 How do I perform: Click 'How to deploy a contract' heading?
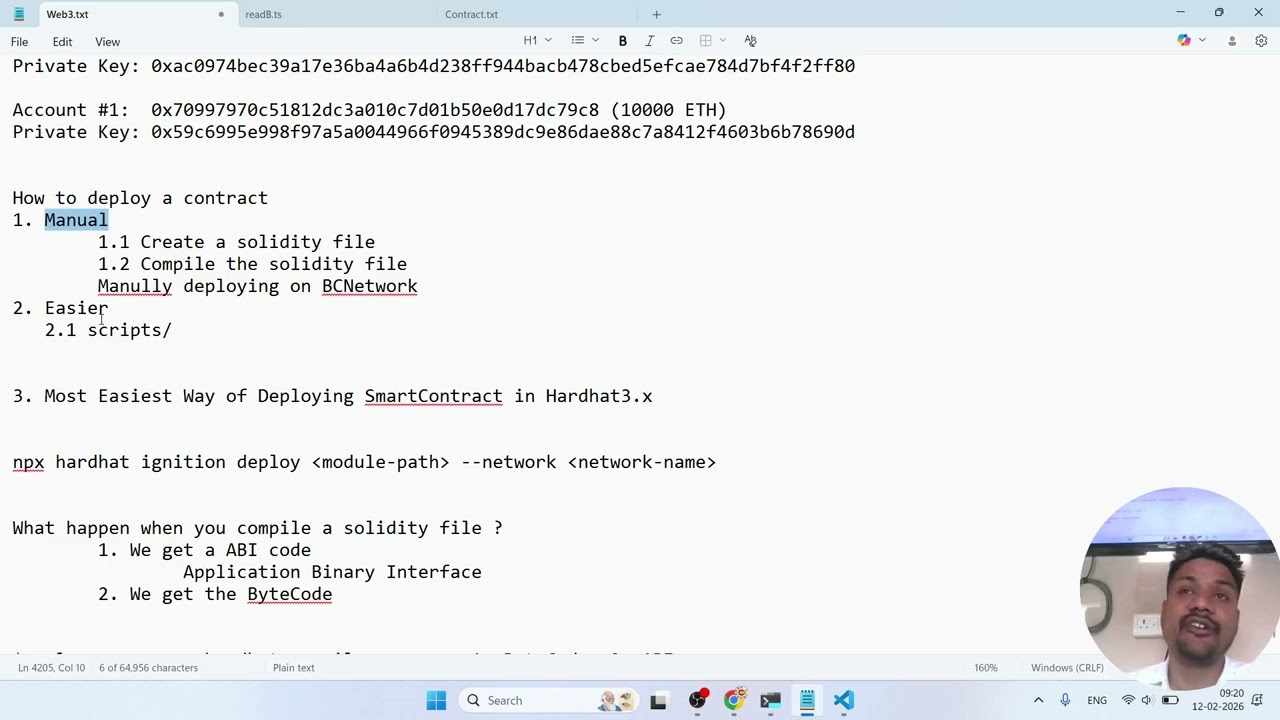click(x=140, y=198)
